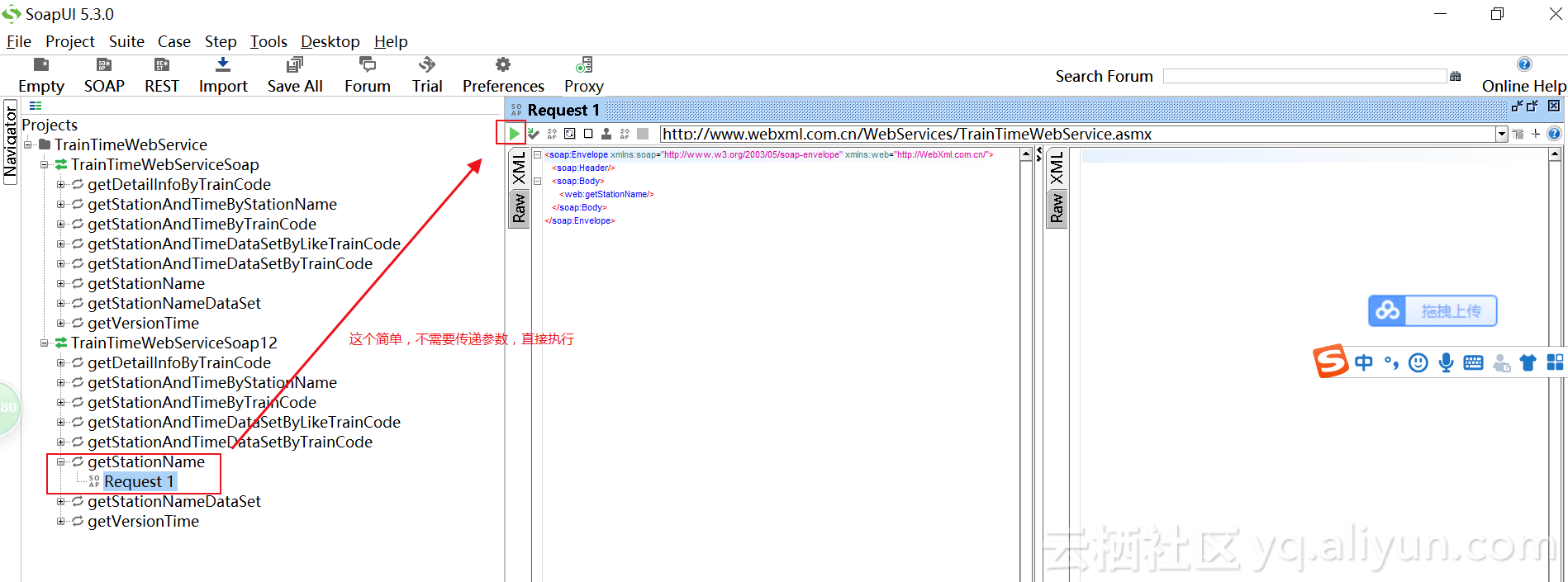Viewport: 1568px width, 582px height.
Task: Collapse the TrainTimeWebServiceSoap interface node
Action: click(x=44, y=164)
